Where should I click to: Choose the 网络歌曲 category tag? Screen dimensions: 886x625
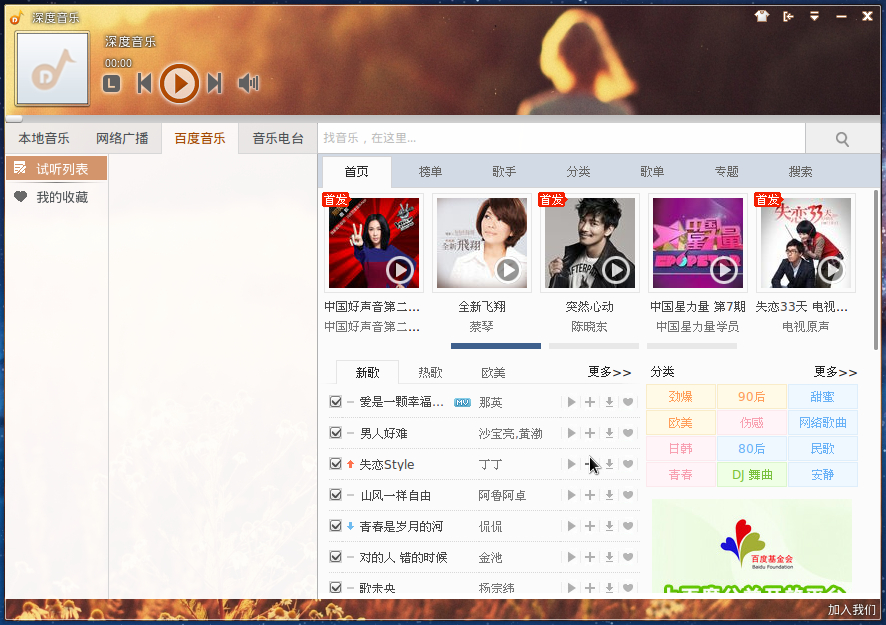pos(823,423)
